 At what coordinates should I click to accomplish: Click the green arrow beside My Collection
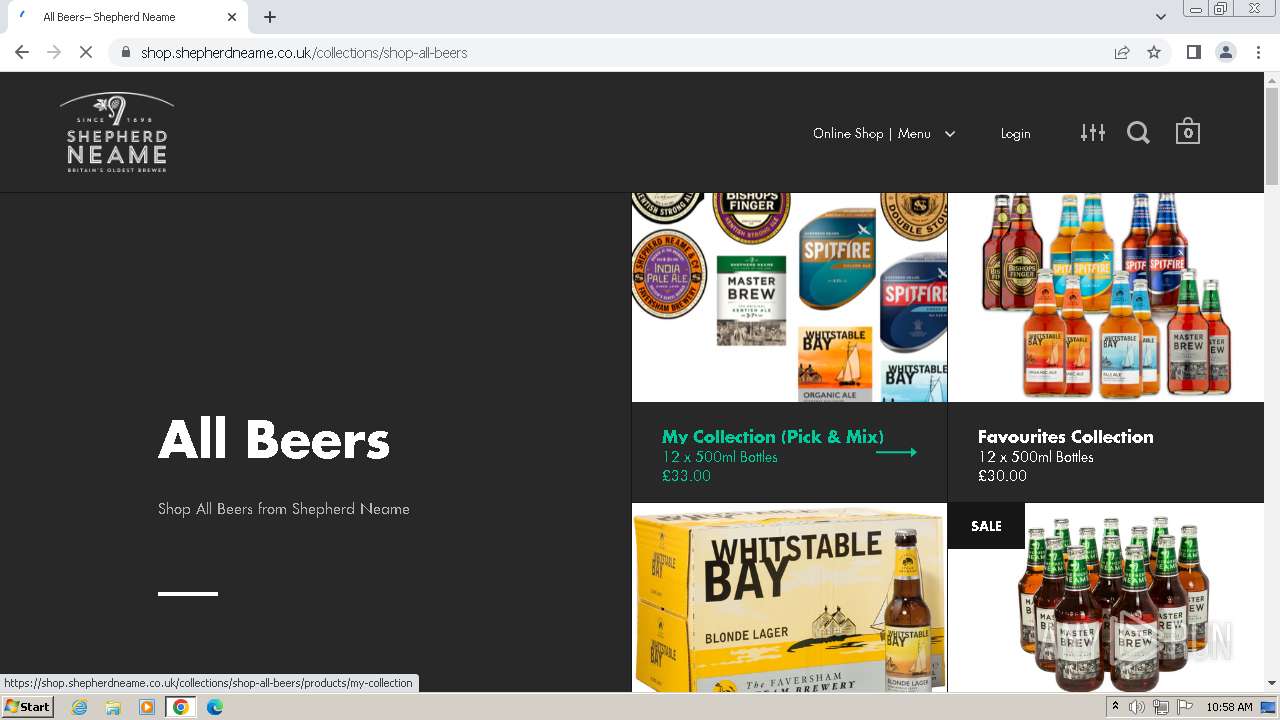coord(896,452)
